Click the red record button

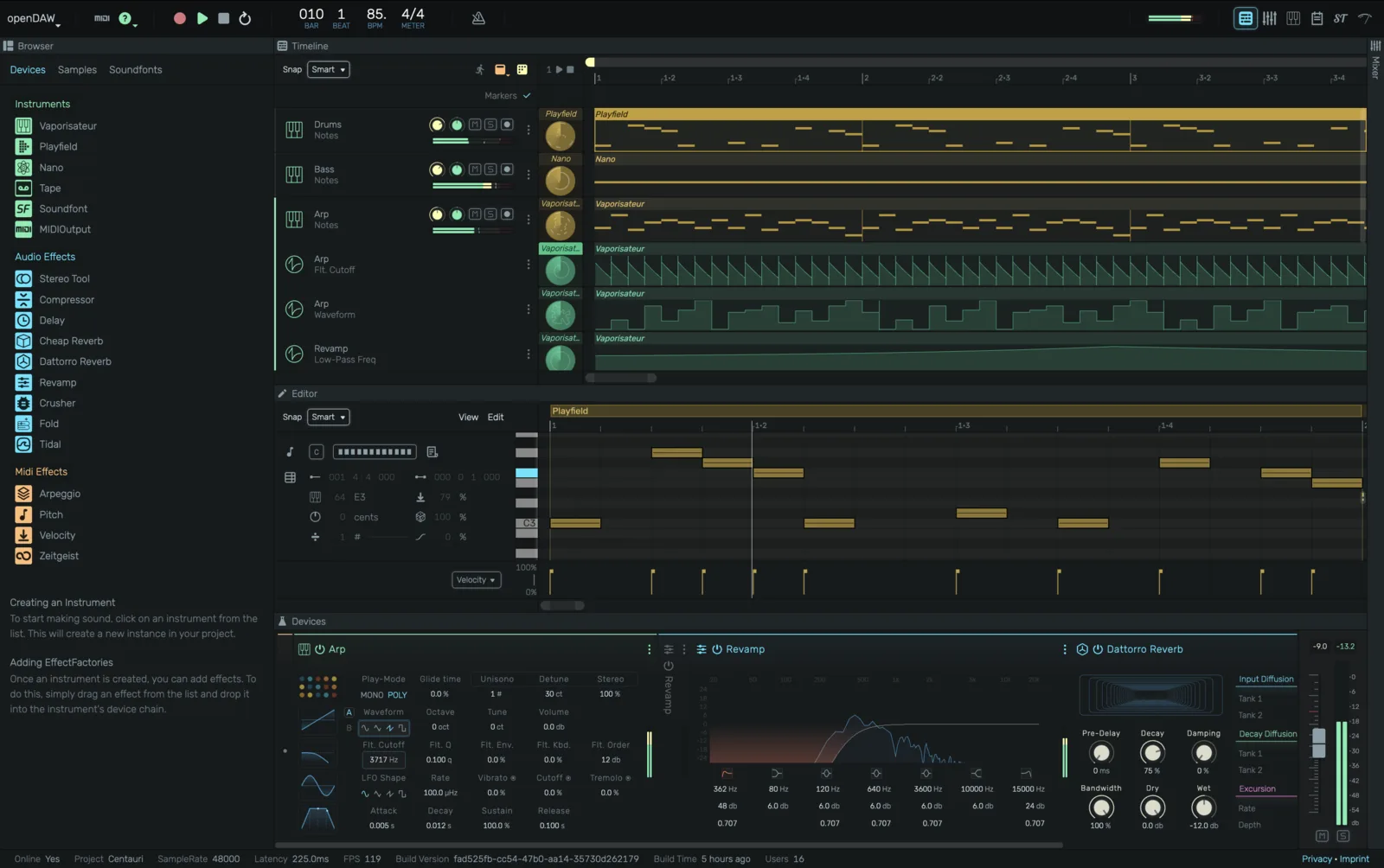(180, 18)
